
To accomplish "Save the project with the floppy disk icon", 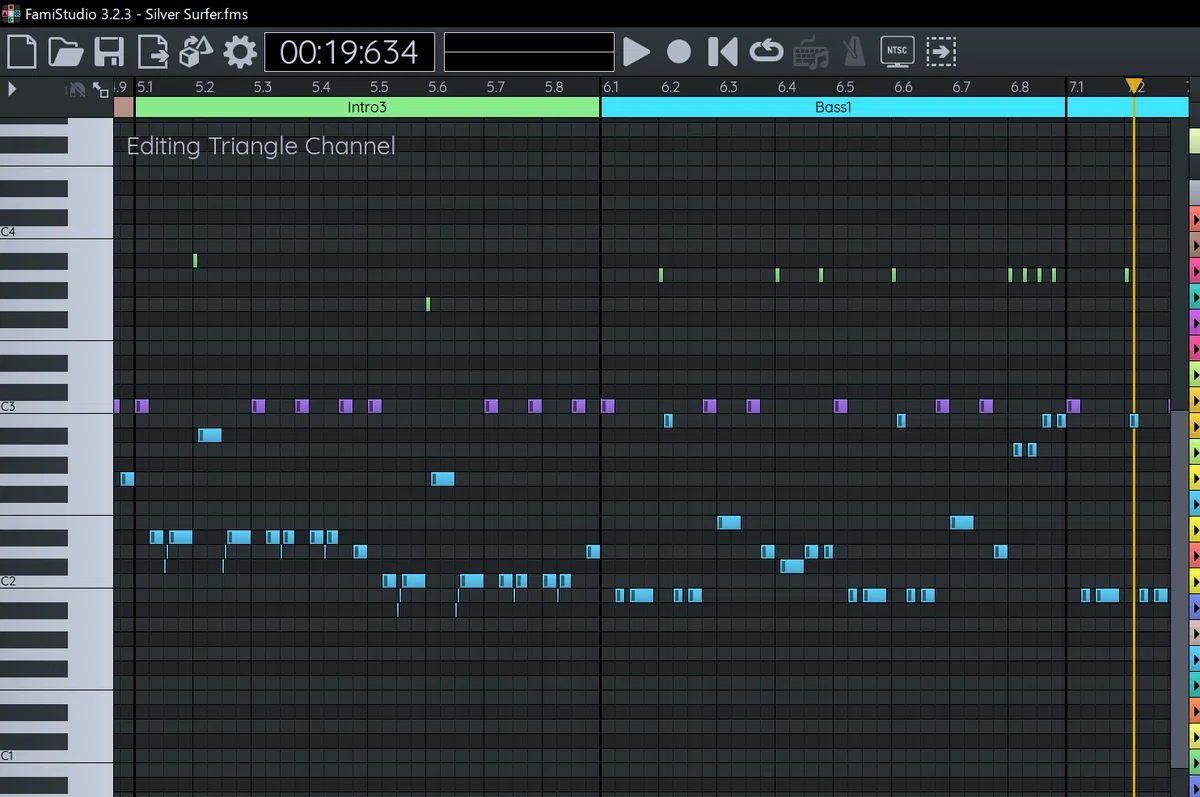I will coord(109,51).
